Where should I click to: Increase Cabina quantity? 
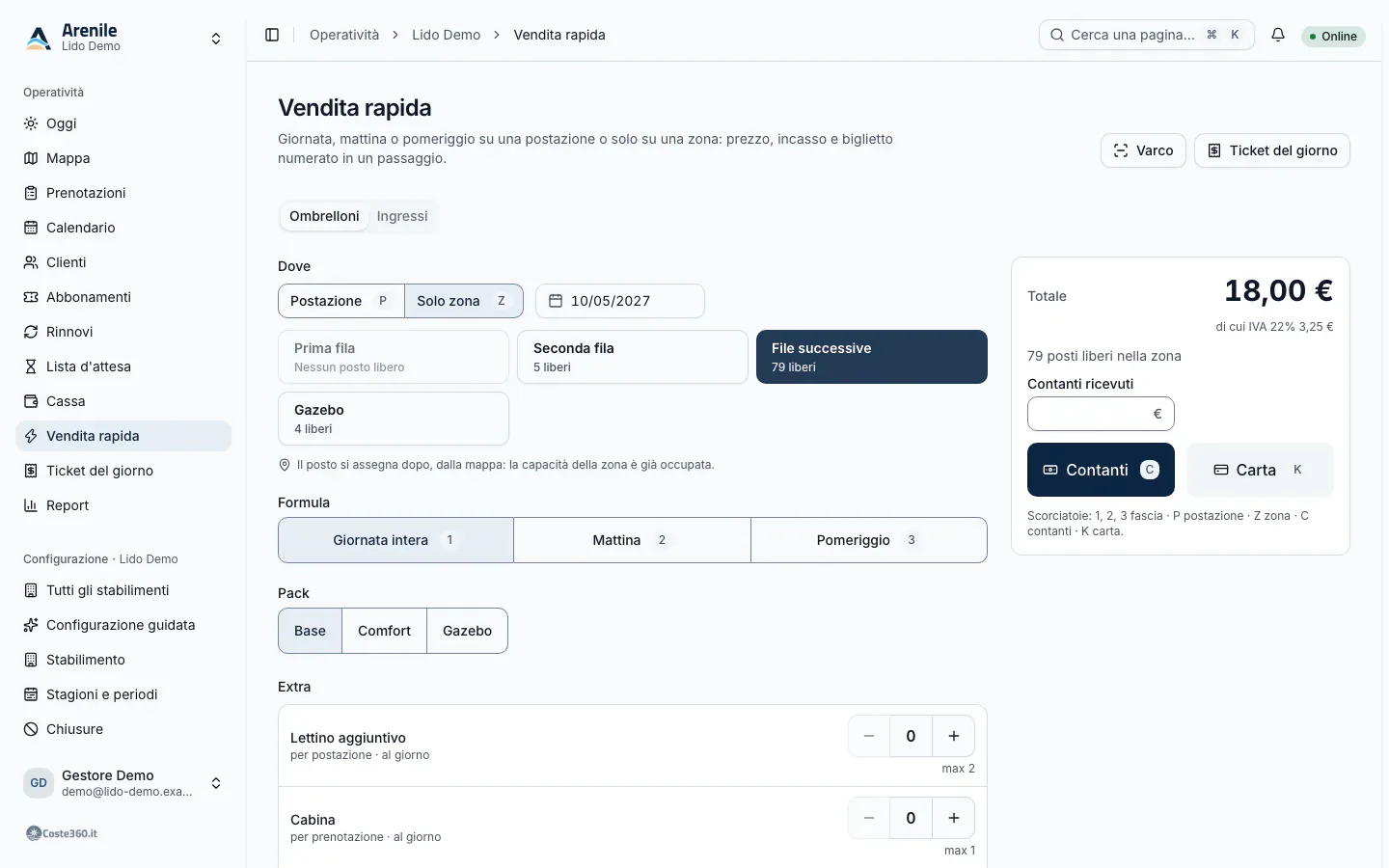(x=953, y=818)
